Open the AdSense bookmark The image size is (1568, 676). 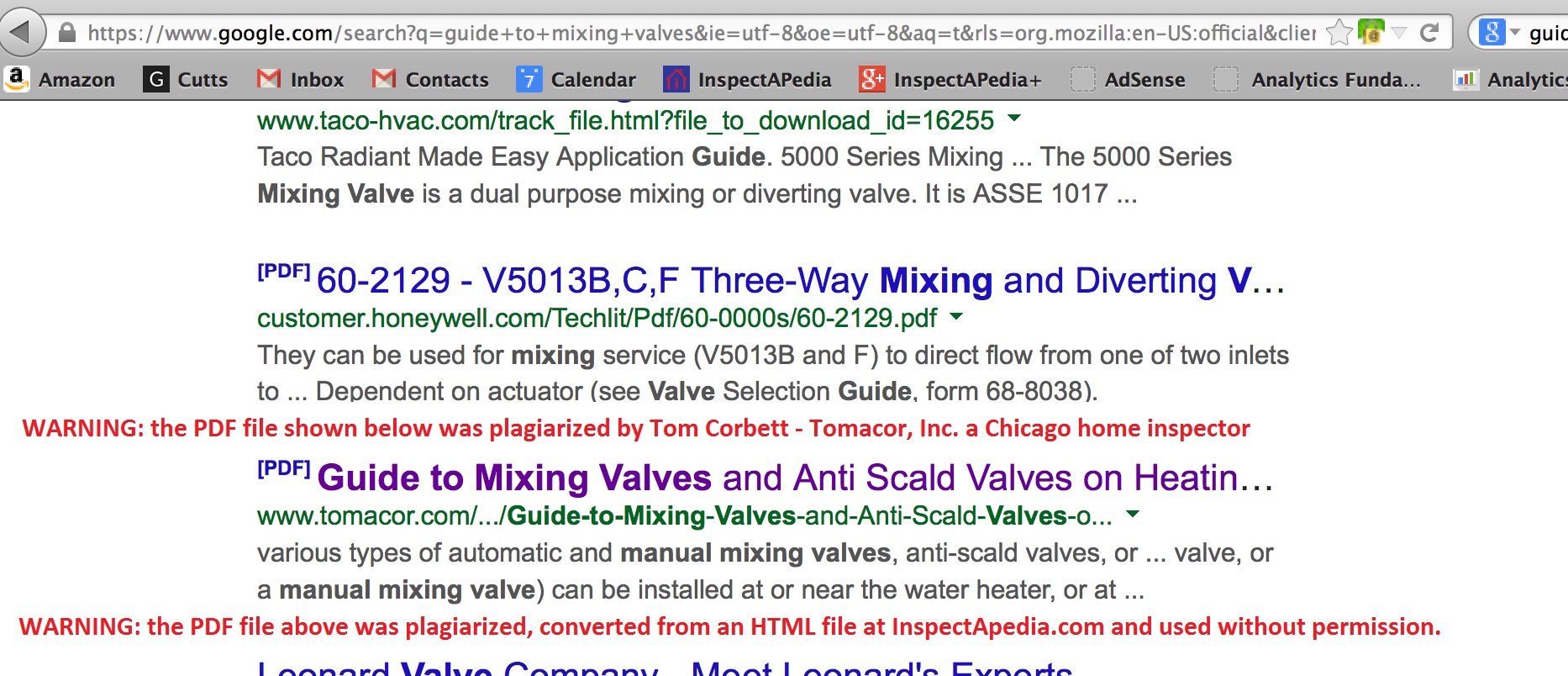pyautogui.click(x=1128, y=80)
